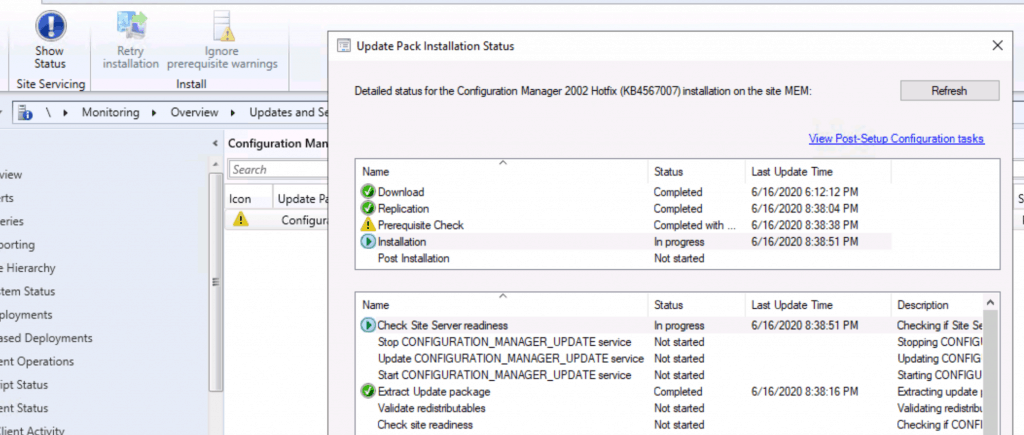Select the Prerequisite Check row

[x=624, y=225]
